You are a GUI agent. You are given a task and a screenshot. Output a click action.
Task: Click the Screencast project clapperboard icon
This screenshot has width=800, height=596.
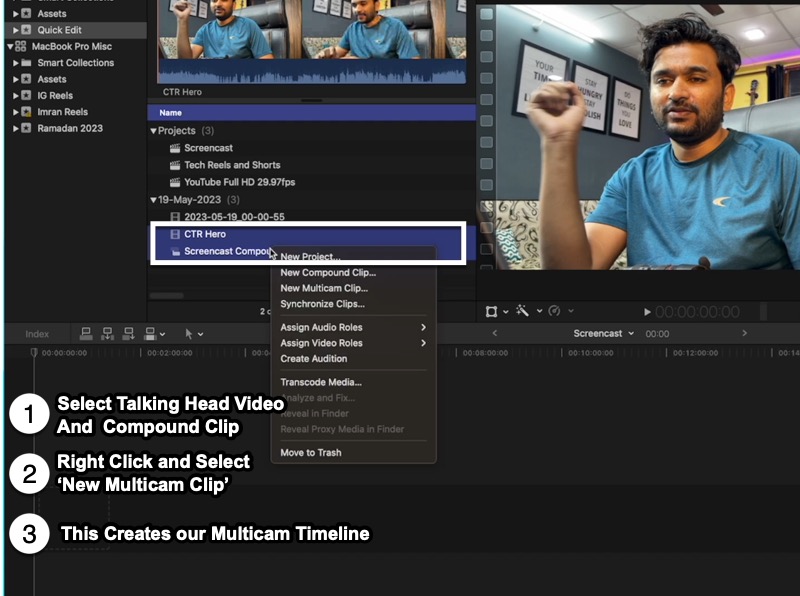[x=175, y=148]
